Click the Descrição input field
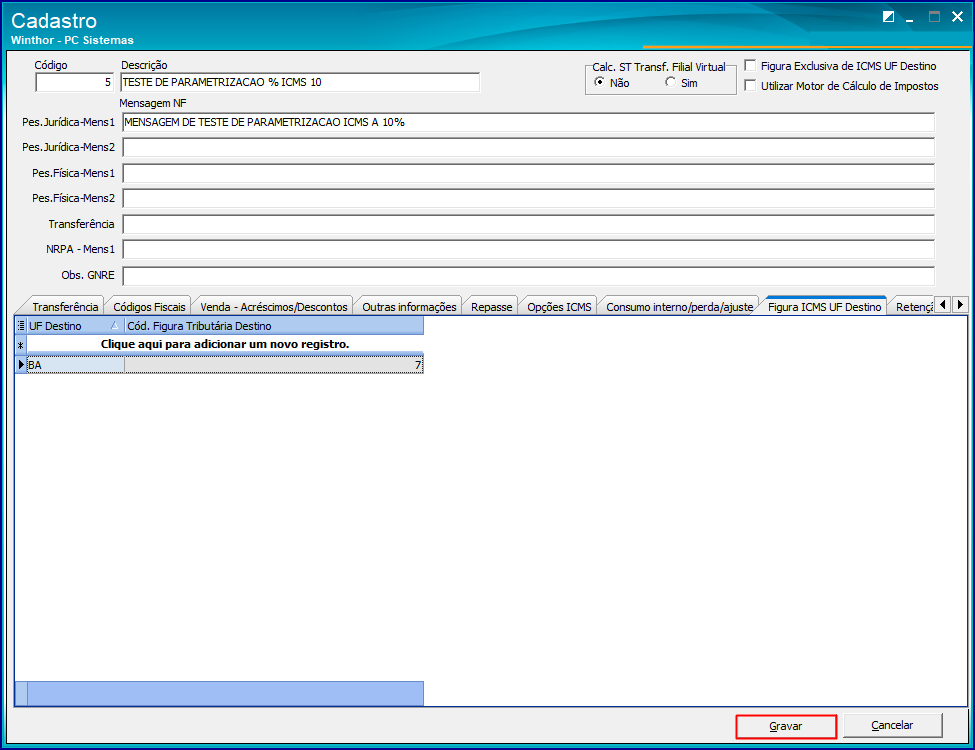975x750 pixels. click(x=300, y=82)
